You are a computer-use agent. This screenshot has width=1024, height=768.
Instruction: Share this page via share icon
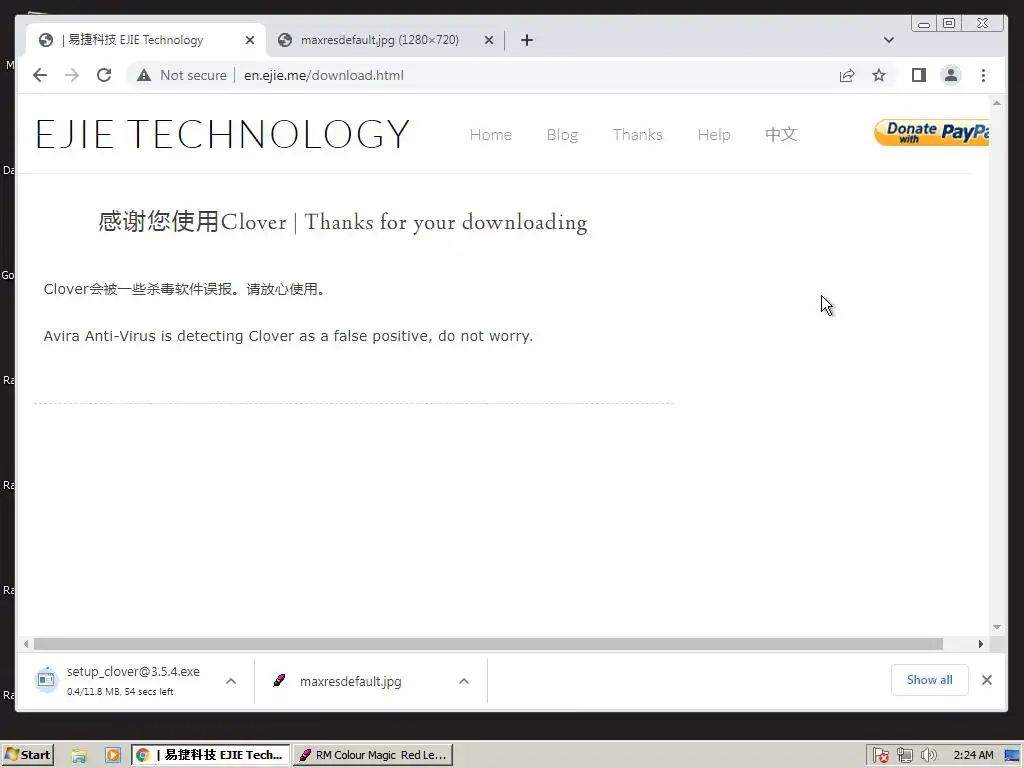[x=847, y=75]
